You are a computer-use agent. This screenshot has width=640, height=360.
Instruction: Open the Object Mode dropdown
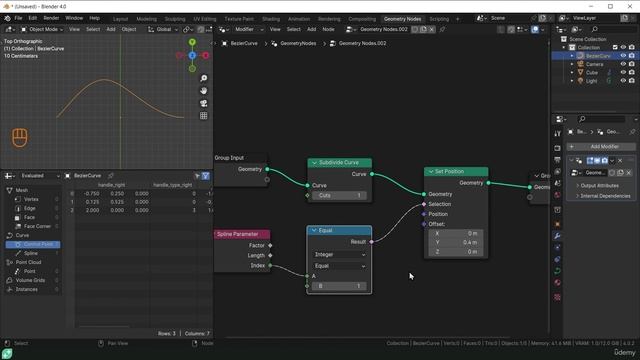click(42, 29)
